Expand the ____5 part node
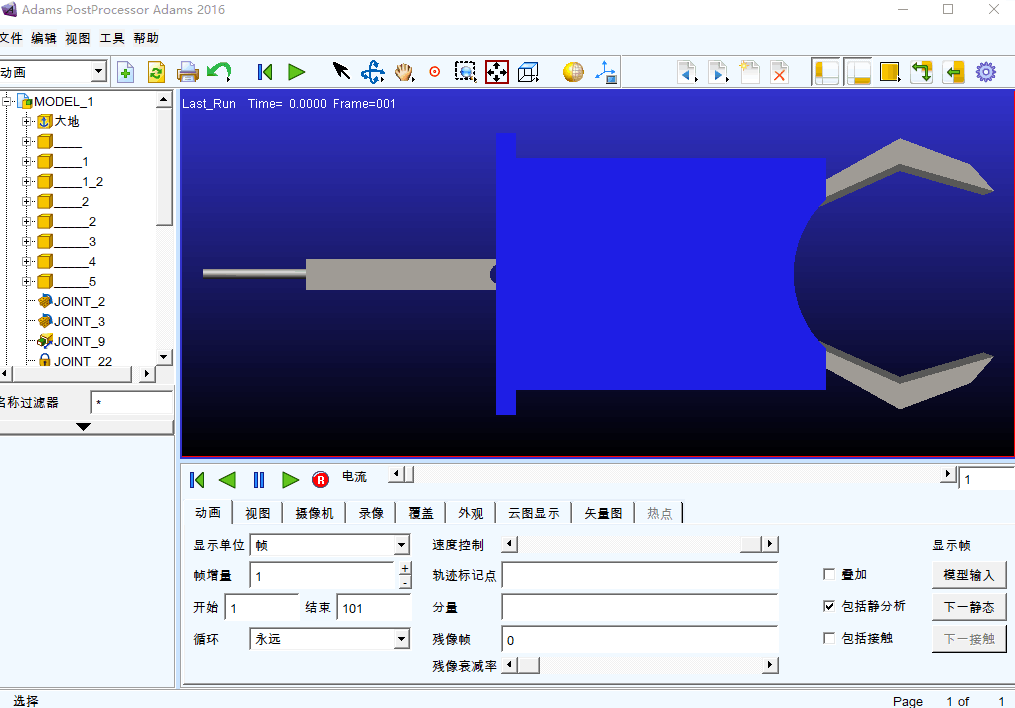1015x708 pixels. click(x=27, y=282)
